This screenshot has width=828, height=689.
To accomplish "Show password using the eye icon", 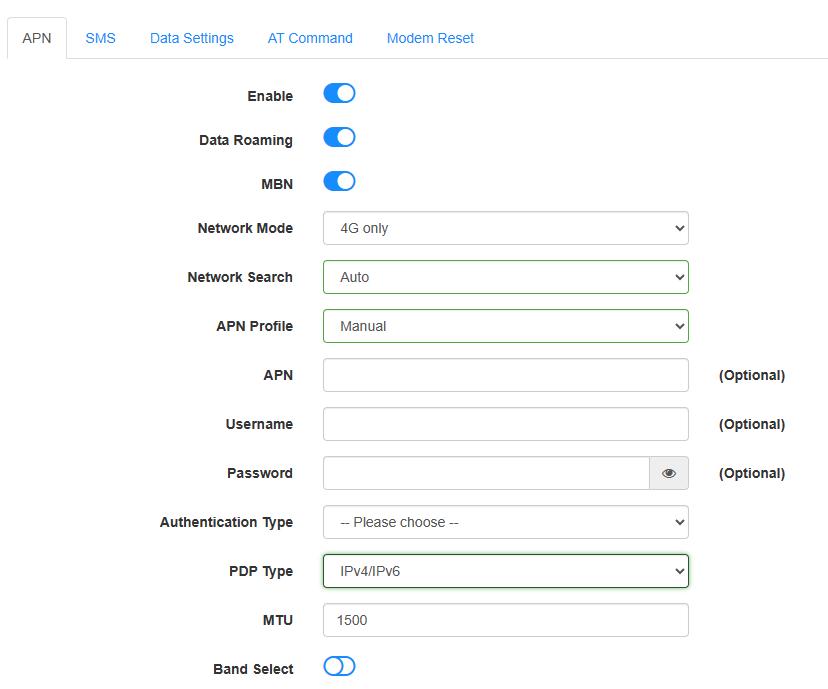I will [x=669, y=473].
